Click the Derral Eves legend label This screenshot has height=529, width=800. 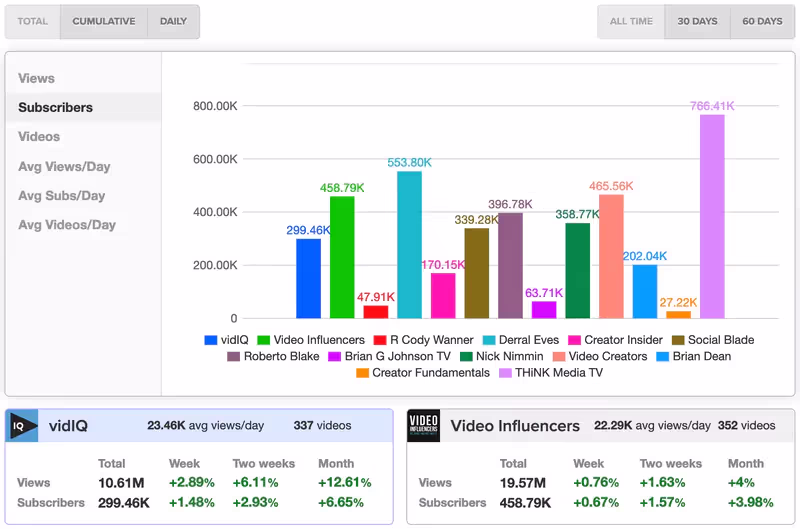[529, 340]
